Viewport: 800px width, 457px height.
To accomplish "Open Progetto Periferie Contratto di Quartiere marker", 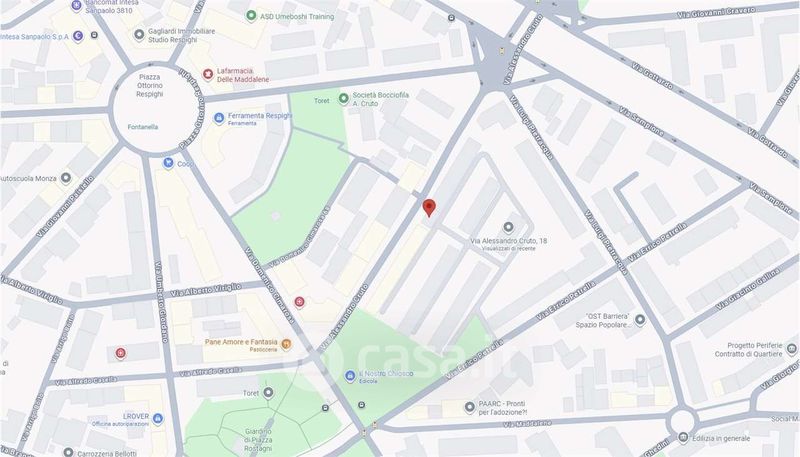I will (x=791, y=349).
